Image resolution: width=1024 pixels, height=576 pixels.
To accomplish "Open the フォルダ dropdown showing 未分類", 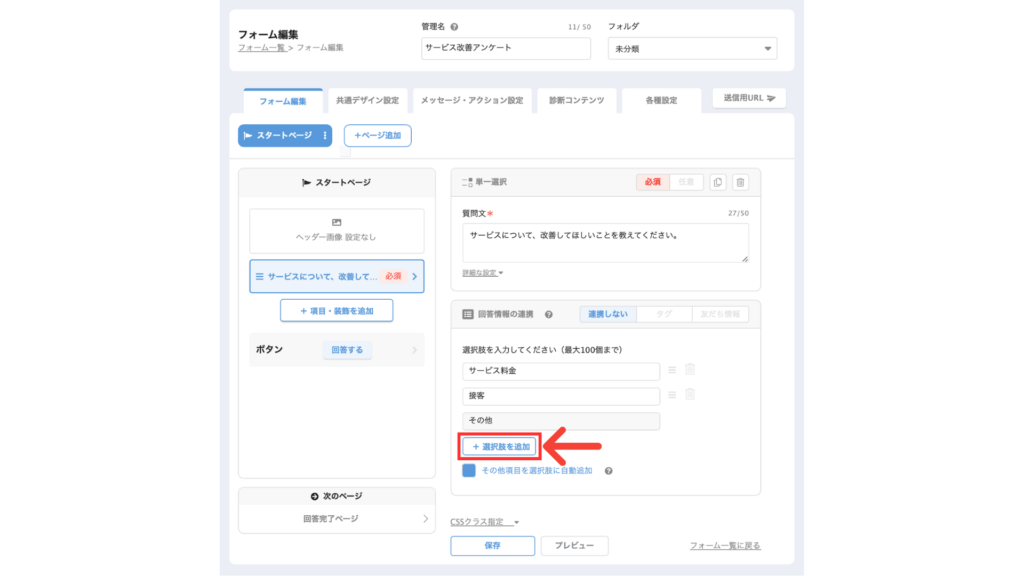I will click(x=692, y=49).
